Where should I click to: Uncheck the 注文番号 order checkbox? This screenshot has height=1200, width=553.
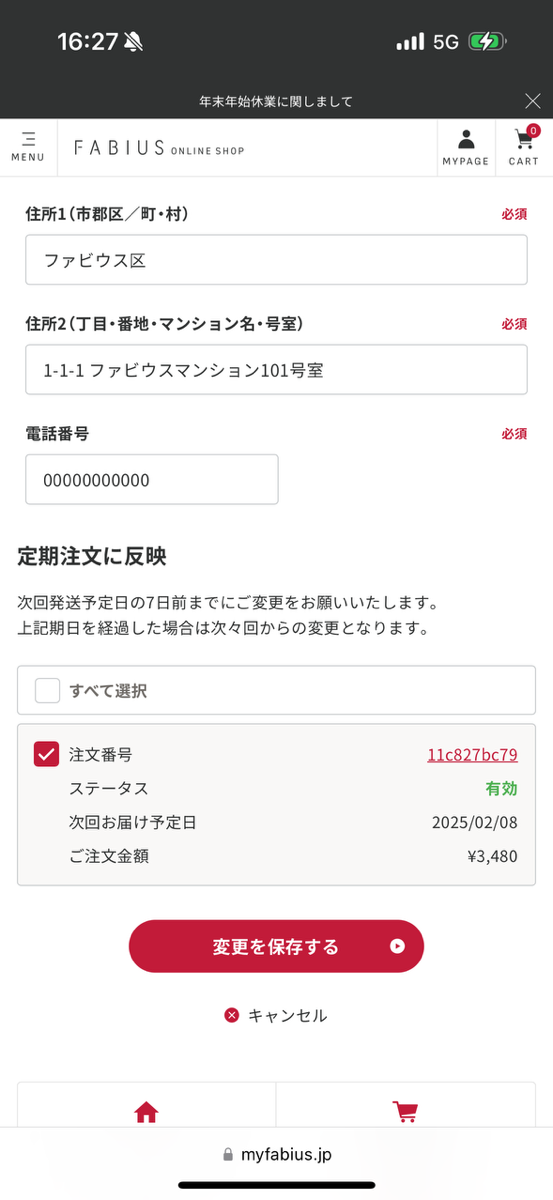pyautogui.click(x=47, y=754)
